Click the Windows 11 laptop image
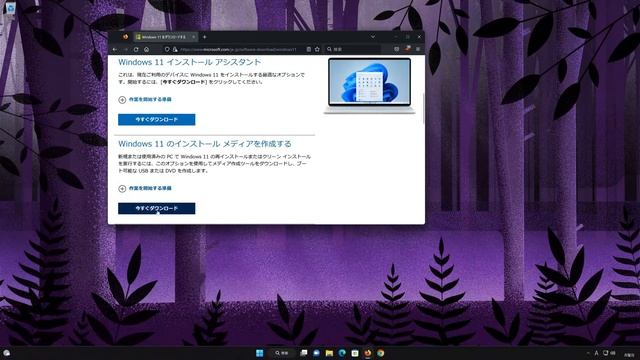The width and height of the screenshot is (640, 360). click(370, 86)
